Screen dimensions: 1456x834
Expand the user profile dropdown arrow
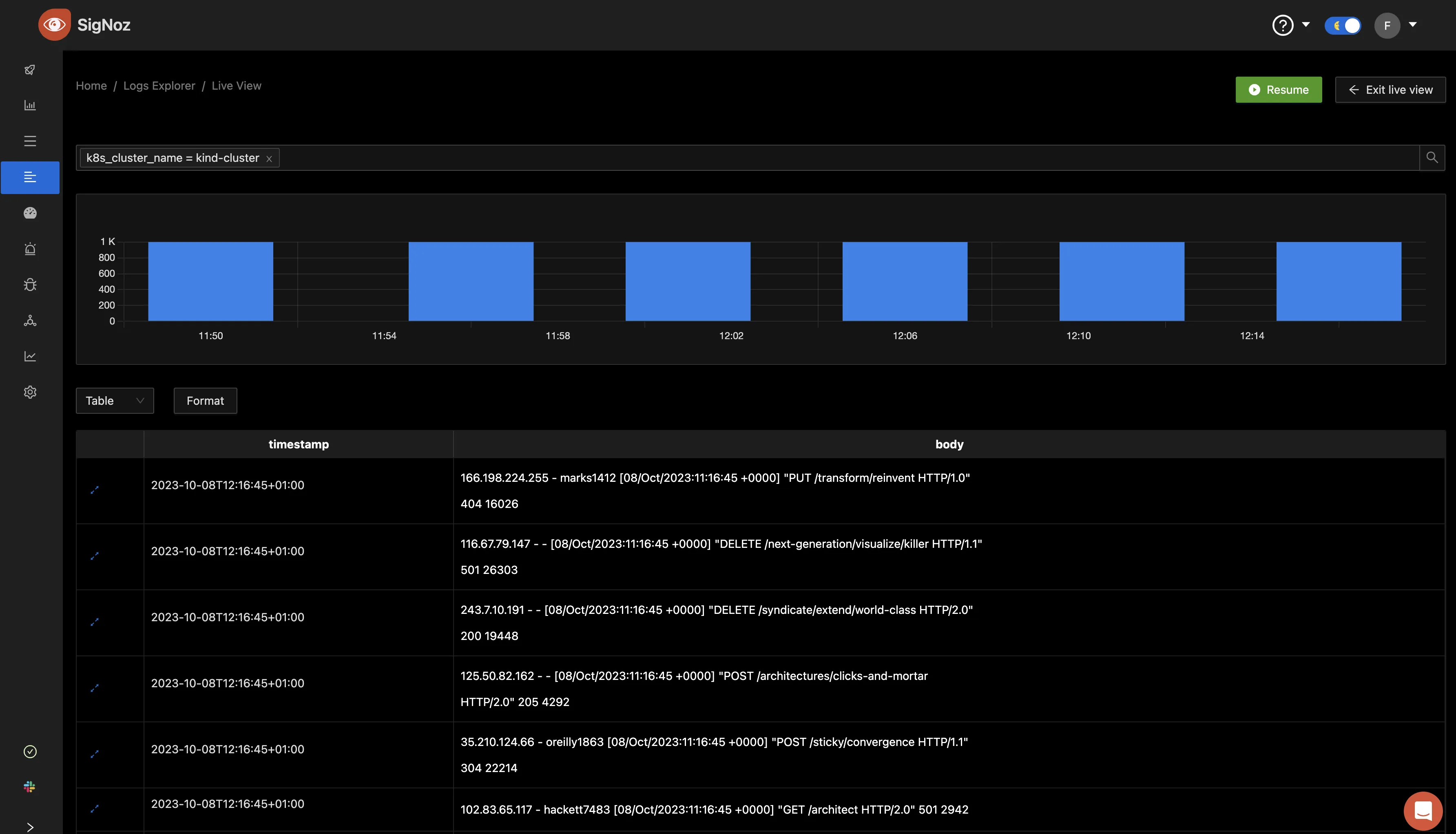pos(1412,24)
